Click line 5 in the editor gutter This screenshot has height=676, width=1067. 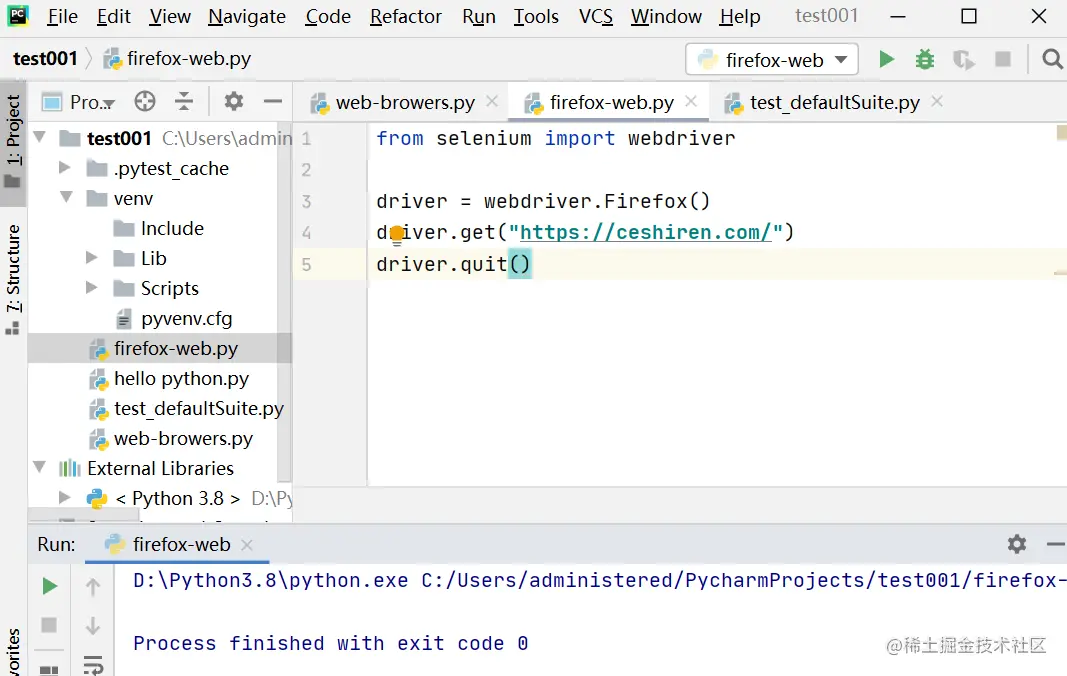pyautogui.click(x=306, y=264)
